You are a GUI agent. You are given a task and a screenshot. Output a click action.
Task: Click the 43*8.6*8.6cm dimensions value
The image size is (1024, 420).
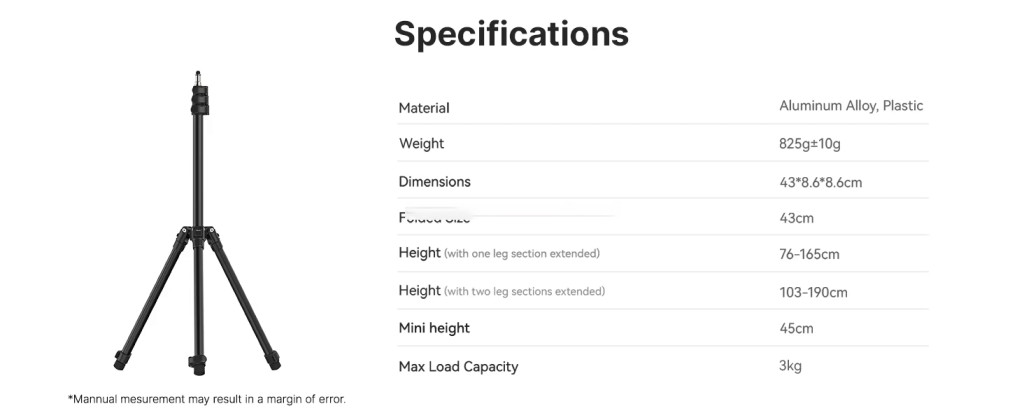pyautogui.click(x=820, y=182)
